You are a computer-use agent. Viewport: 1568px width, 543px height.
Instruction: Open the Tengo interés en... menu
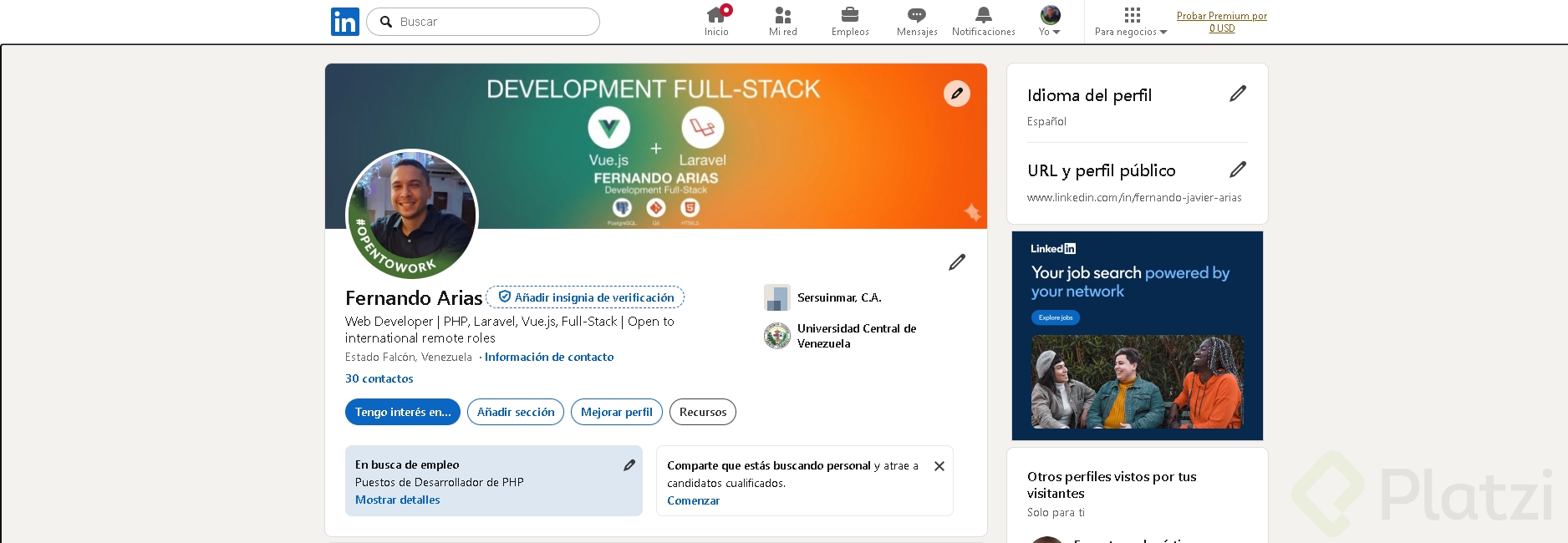(403, 412)
